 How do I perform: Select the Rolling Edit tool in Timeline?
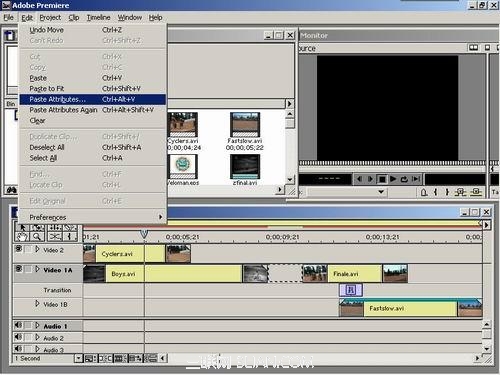click(55, 228)
